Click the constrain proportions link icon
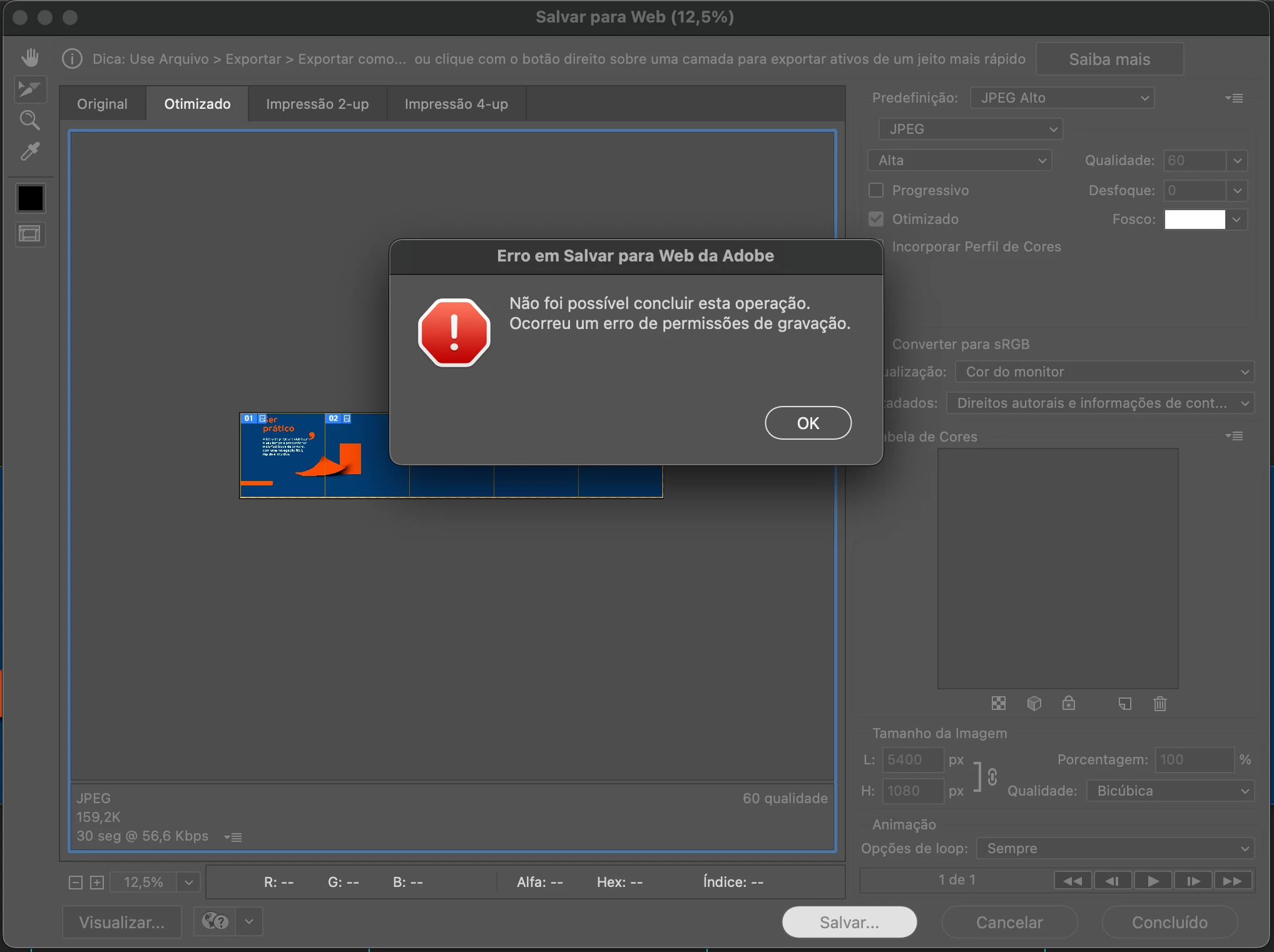The image size is (1274, 952). [992, 777]
